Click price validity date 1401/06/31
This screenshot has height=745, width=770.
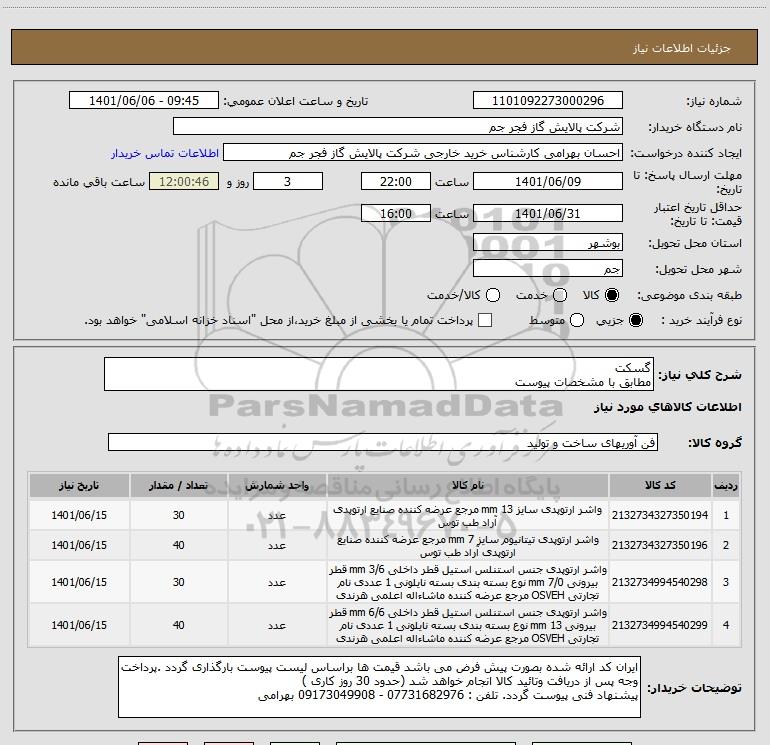tap(548, 214)
